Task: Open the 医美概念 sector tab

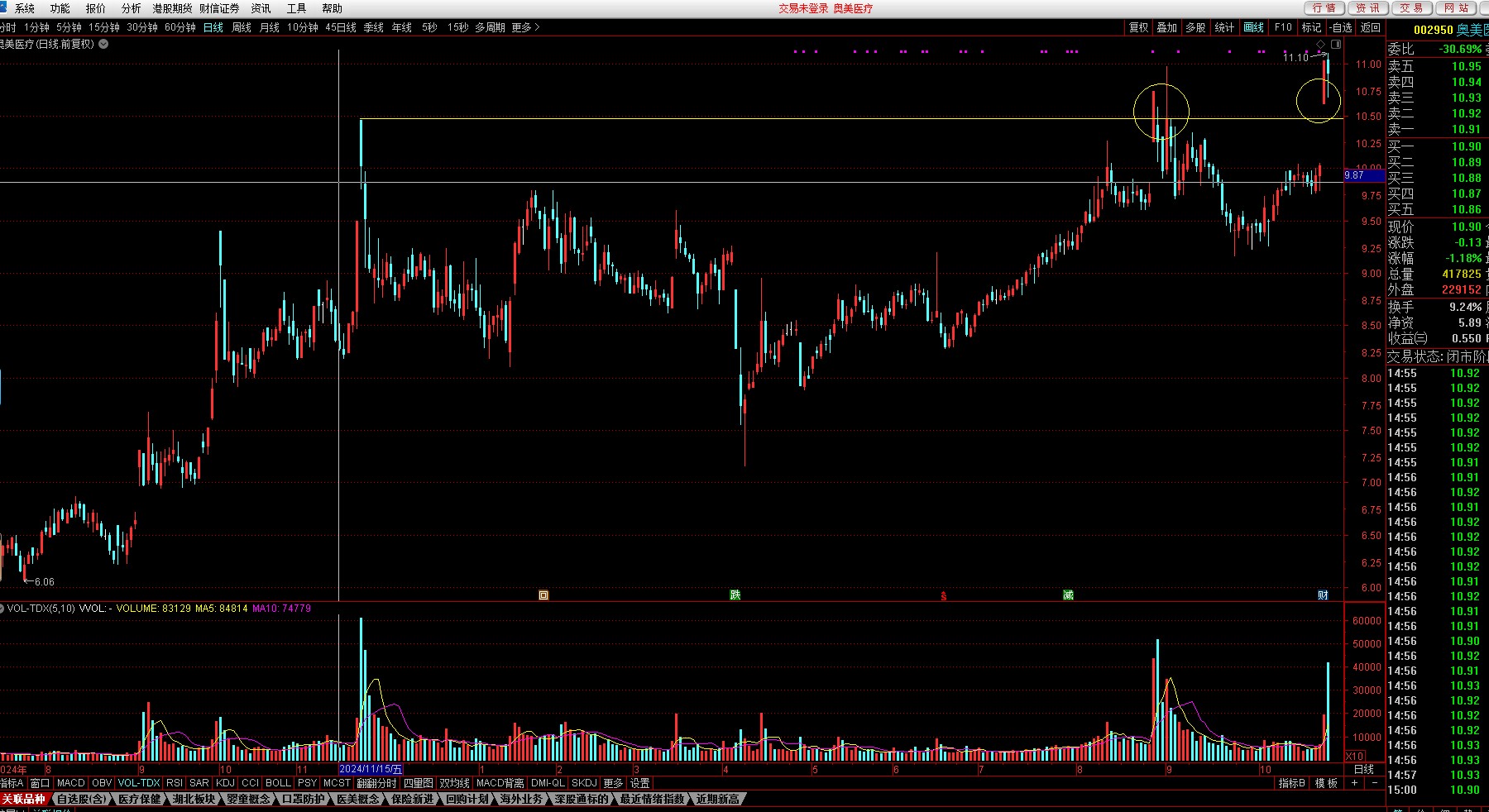Action: click(358, 799)
